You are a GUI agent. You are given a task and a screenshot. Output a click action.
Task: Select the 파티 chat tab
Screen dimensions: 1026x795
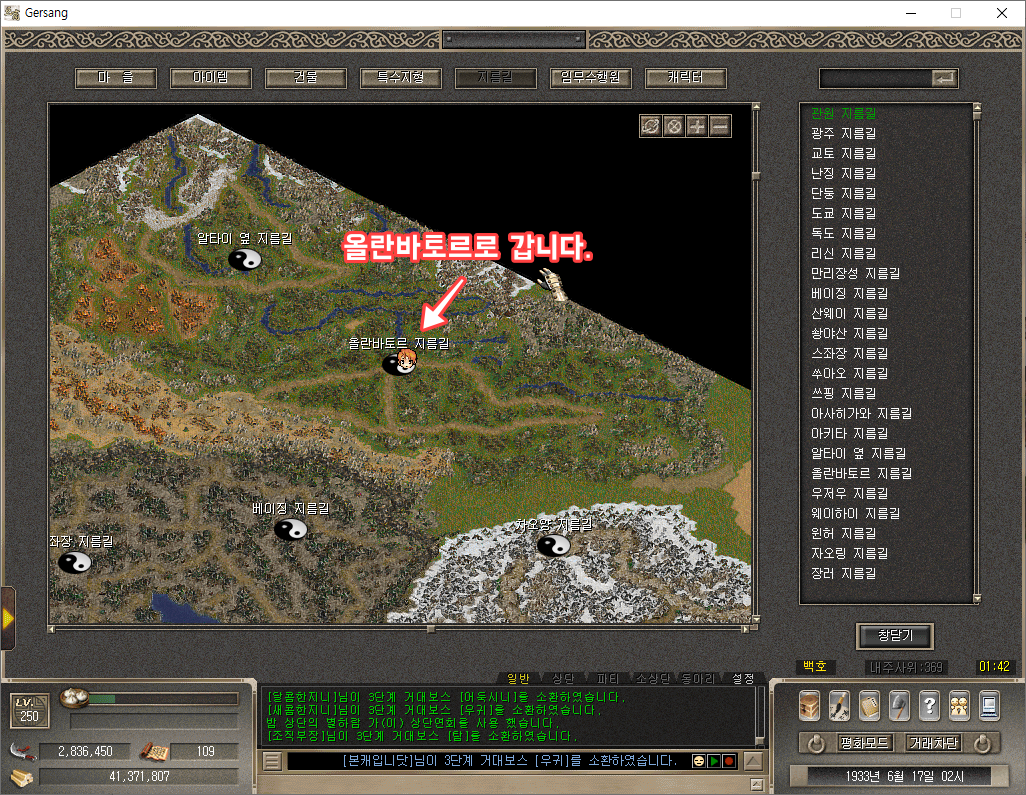[x=607, y=679]
